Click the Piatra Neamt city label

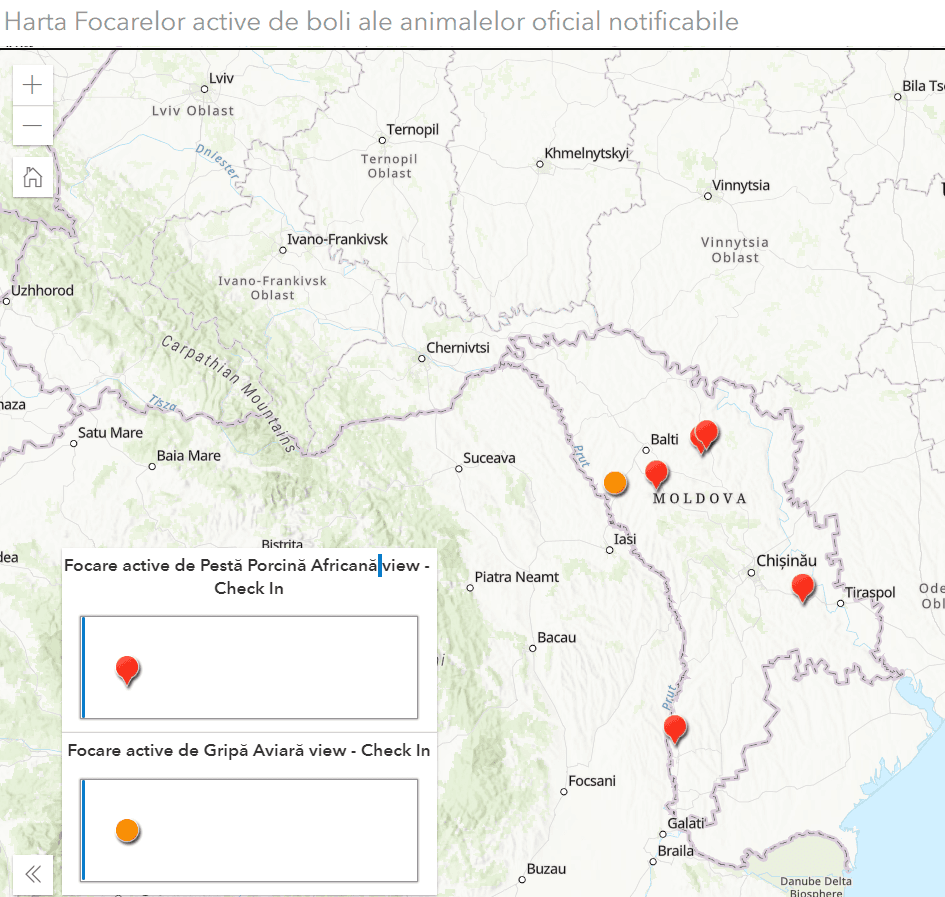(516, 577)
